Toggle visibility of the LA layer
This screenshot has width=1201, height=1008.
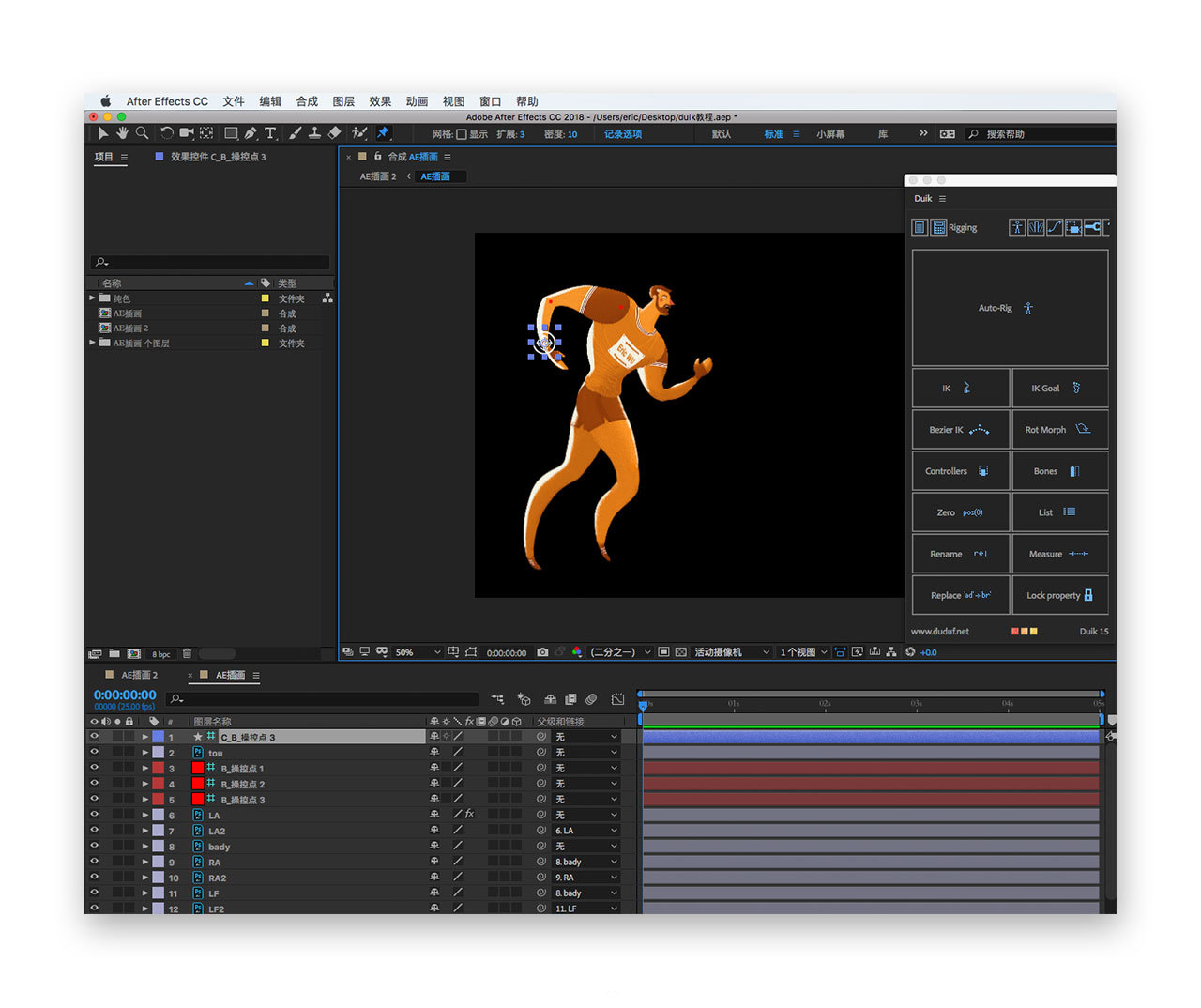[94, 815]
